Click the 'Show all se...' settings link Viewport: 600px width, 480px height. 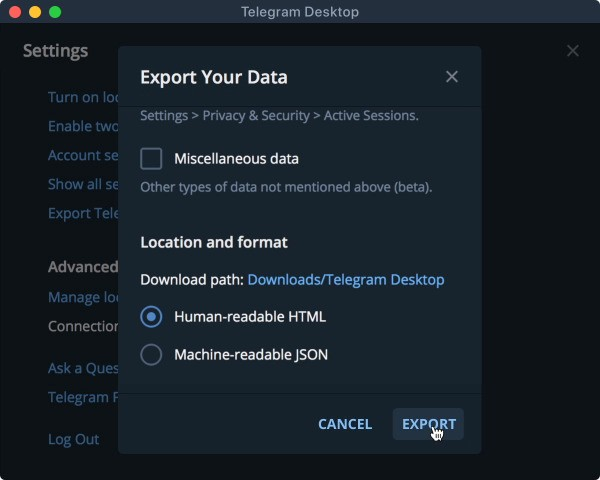[x=83, y=185]
